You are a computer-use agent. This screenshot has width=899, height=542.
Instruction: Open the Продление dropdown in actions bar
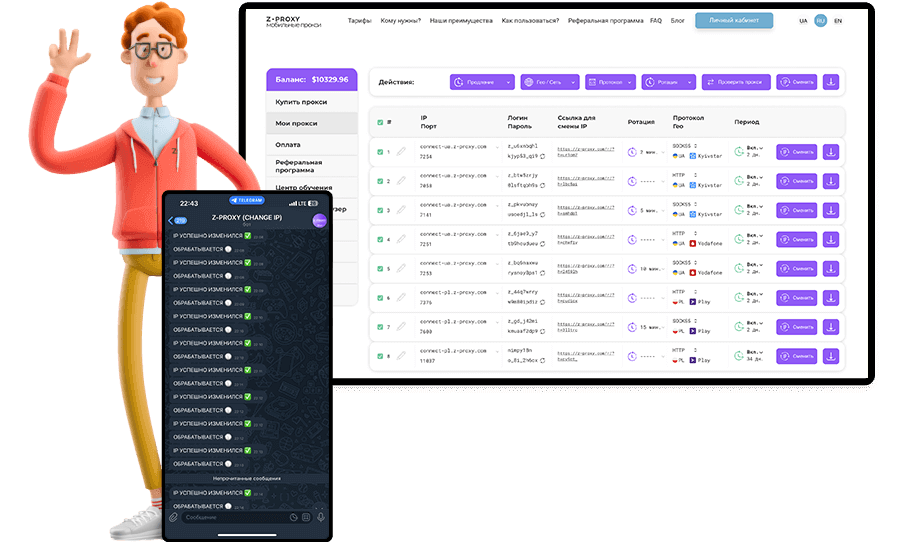point(482,82)
